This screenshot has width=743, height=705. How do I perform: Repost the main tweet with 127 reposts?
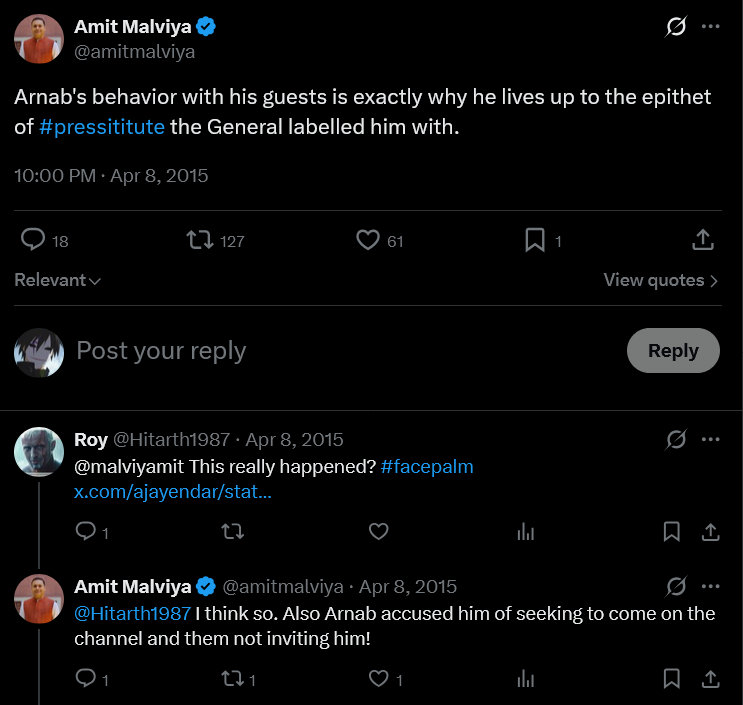tap(200, 240)
